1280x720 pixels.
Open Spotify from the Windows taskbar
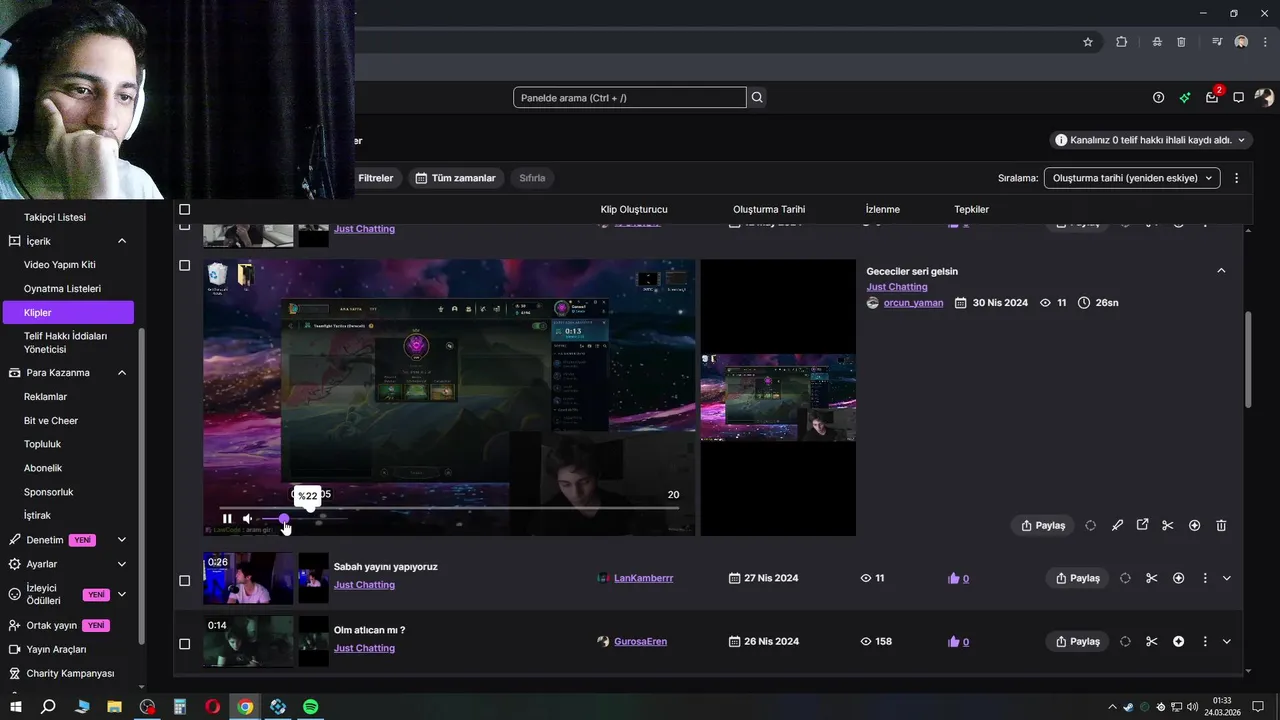pos(311,706)
